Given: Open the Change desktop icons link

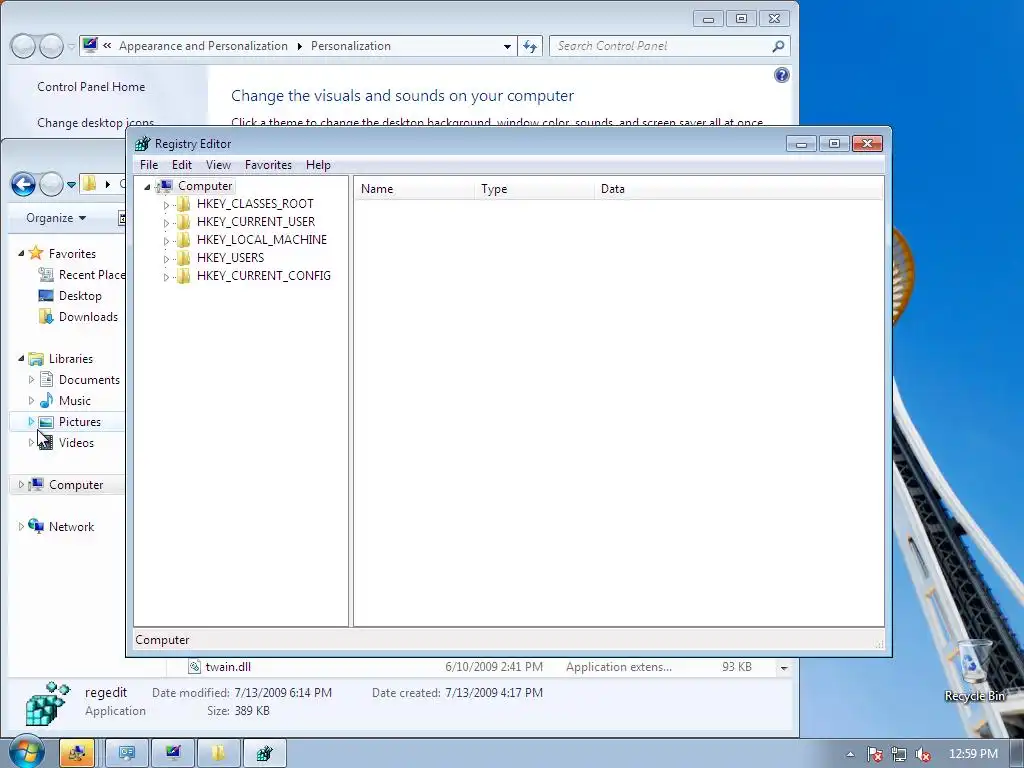Looking at the screenshot, I should 95,123.
